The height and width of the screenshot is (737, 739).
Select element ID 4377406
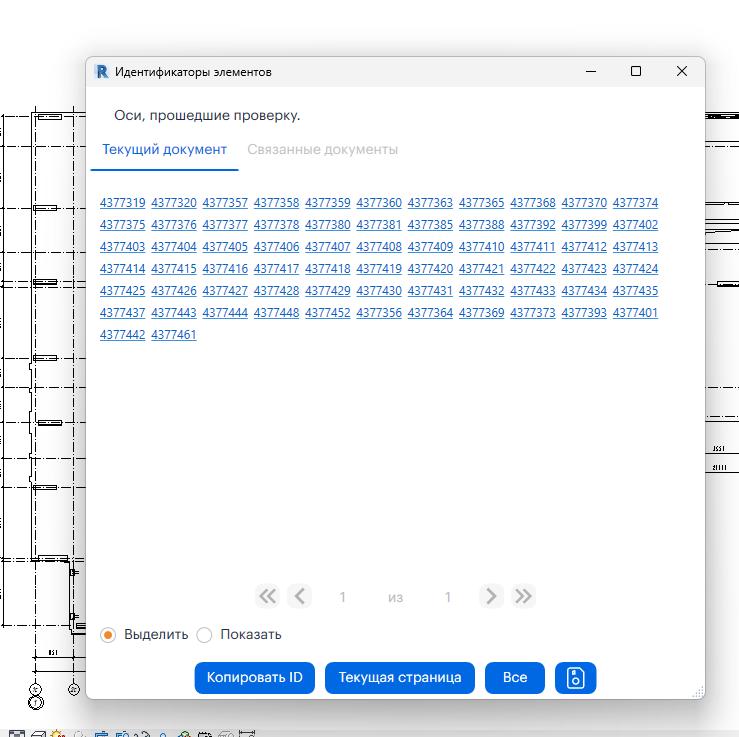276,246
